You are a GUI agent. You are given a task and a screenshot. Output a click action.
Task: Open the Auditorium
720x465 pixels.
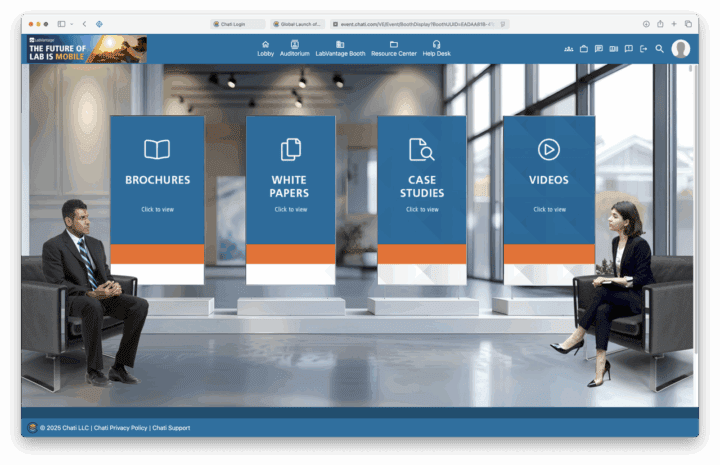(x=294, y=48)
